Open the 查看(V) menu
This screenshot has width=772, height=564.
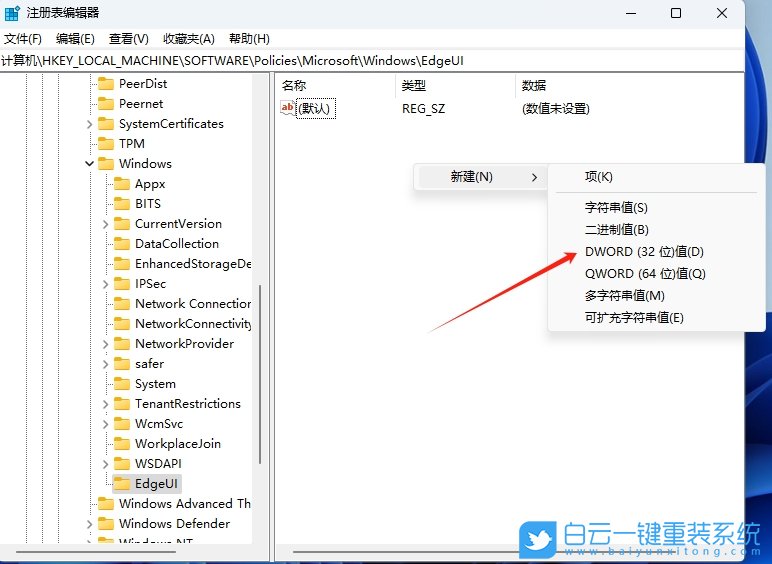[x=129, y=38]
